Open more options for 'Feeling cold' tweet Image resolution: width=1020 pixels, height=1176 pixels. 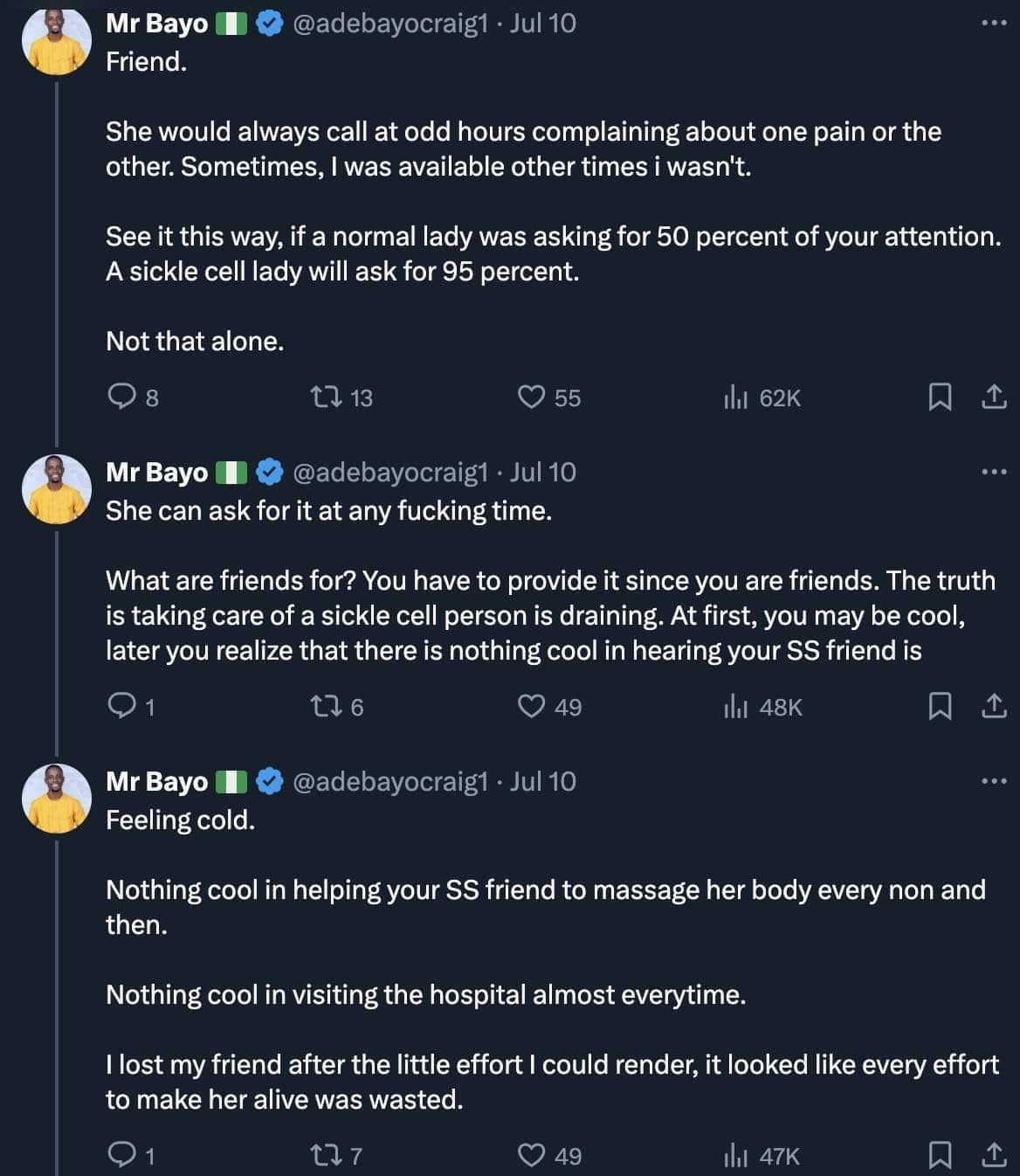(994, 781)
